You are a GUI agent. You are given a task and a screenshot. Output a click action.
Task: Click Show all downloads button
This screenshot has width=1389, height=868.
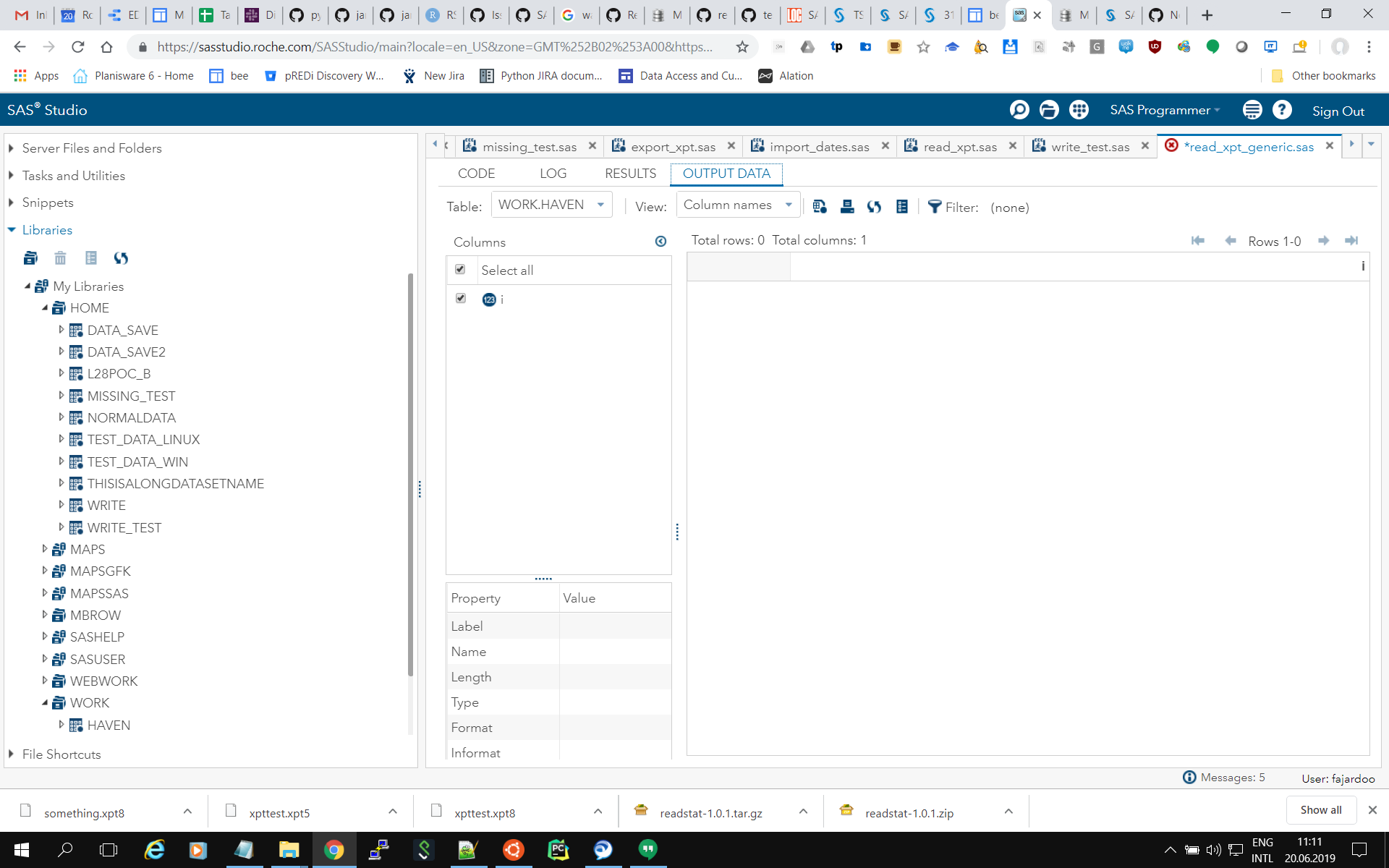pyautogui.click(x=1320, y=810)
